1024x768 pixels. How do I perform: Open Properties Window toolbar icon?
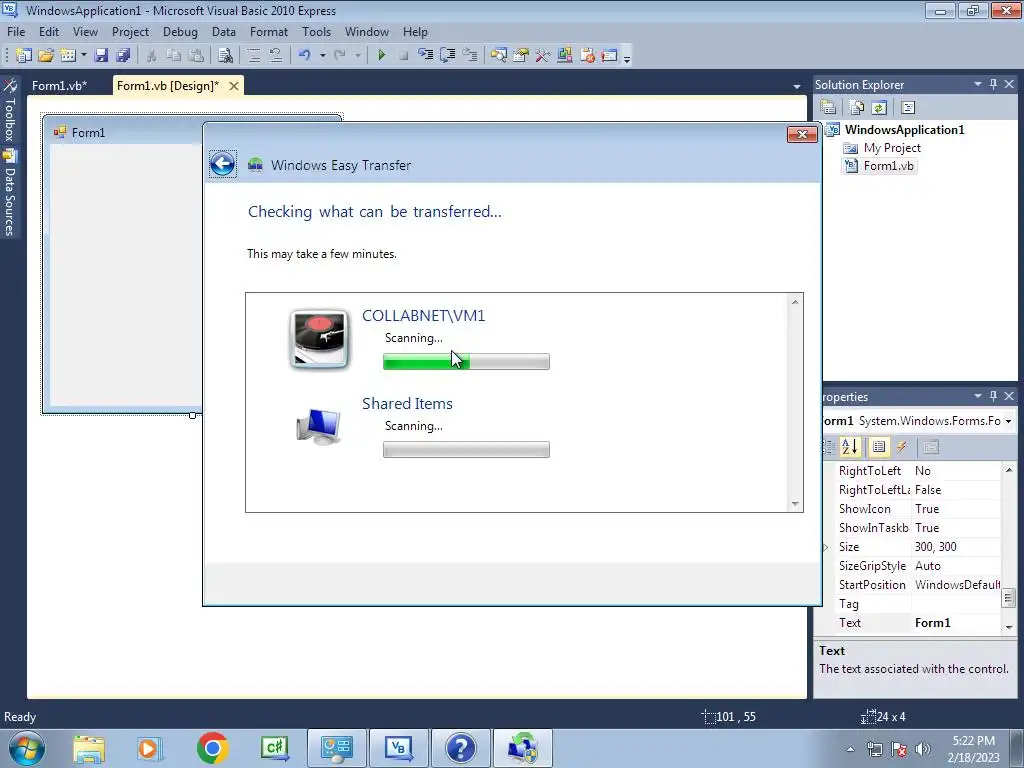pos(521,56)
